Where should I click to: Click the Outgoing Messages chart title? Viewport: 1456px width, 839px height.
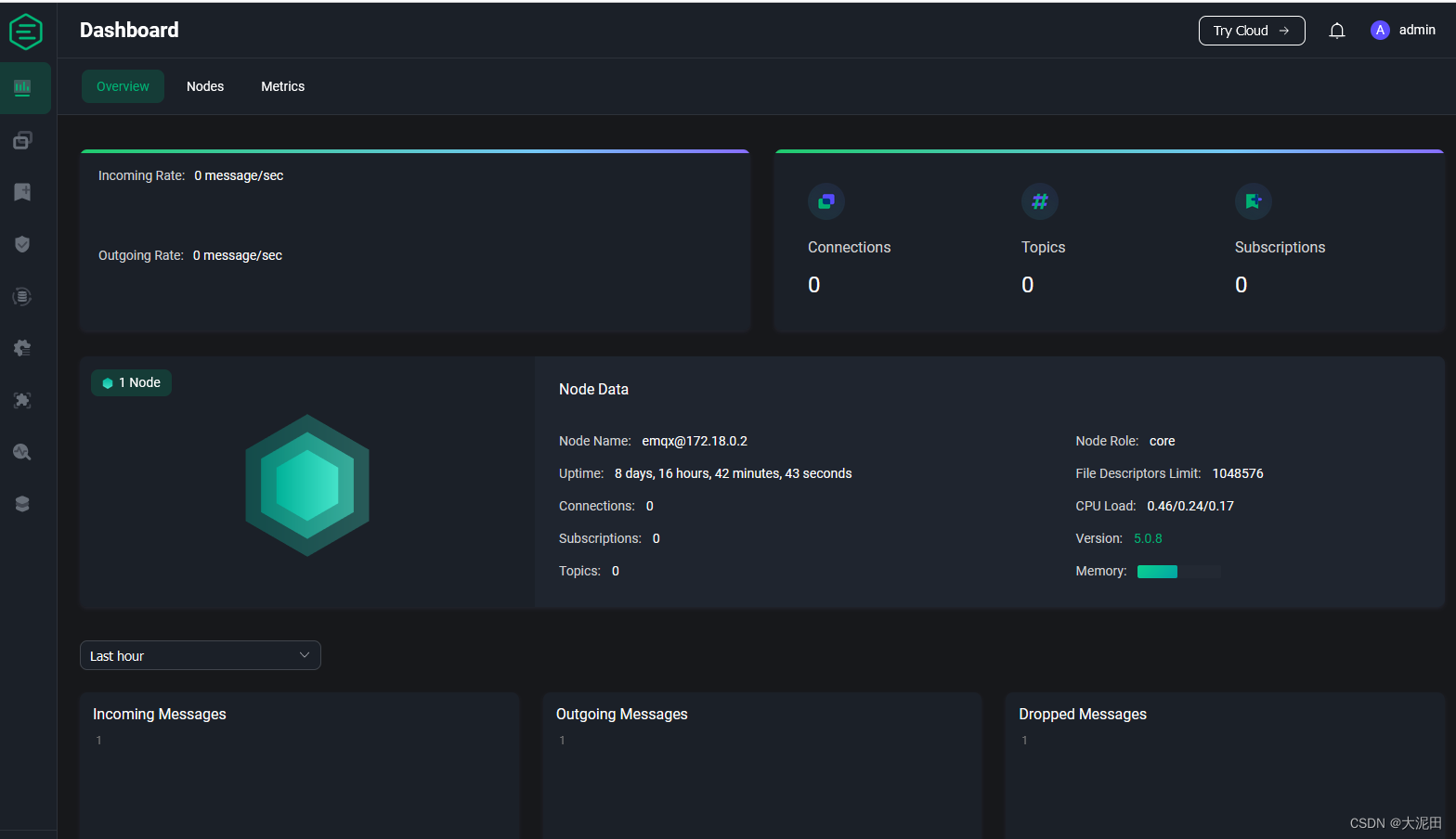click(622, 714)
